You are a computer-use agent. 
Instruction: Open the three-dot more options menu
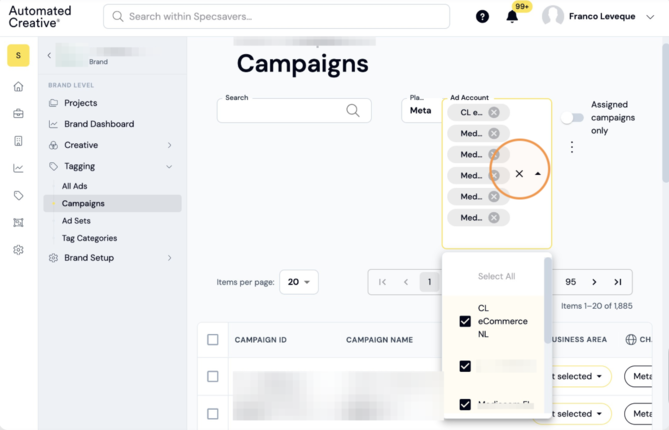[572, 147]
